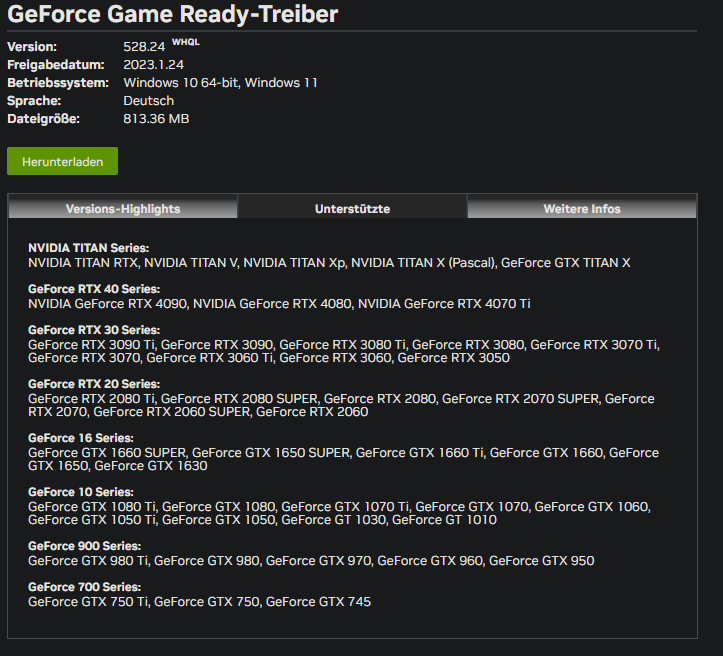Select the Unterstützte tab
The width and height of the screenshot is (723, 656).
click(x=352, y=208)
